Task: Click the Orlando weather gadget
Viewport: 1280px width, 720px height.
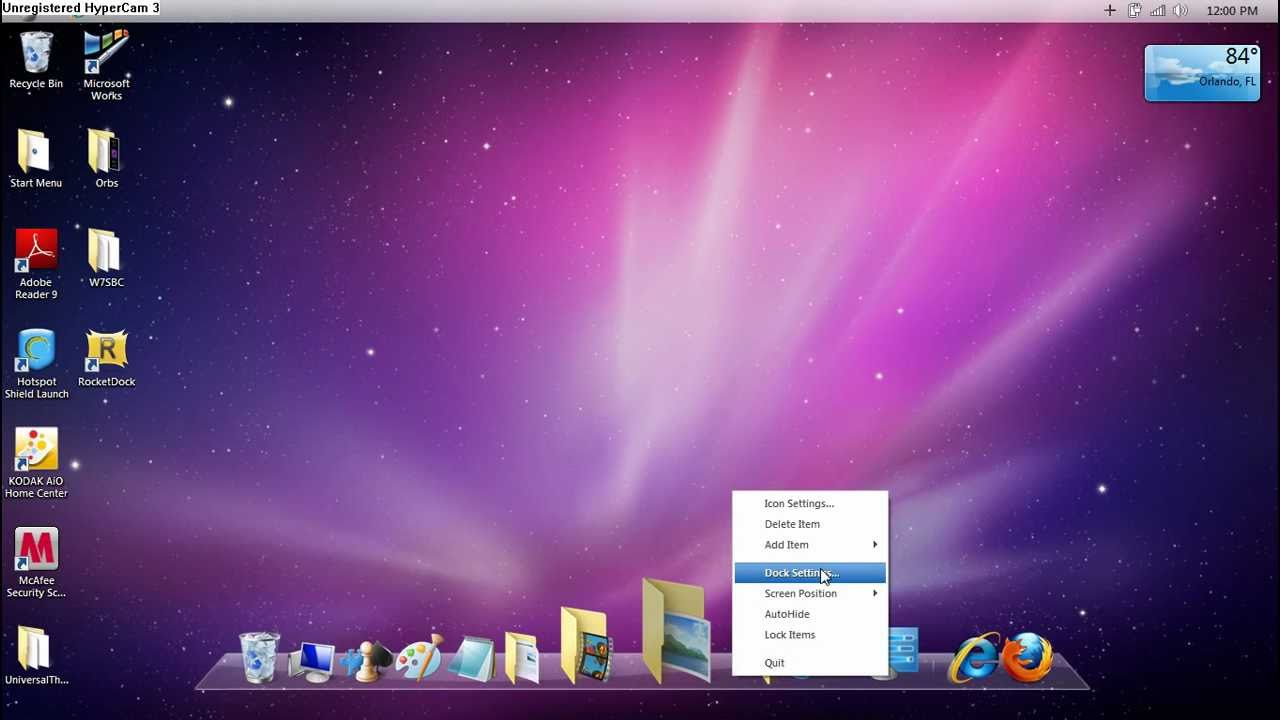Action: point(1201,72)
